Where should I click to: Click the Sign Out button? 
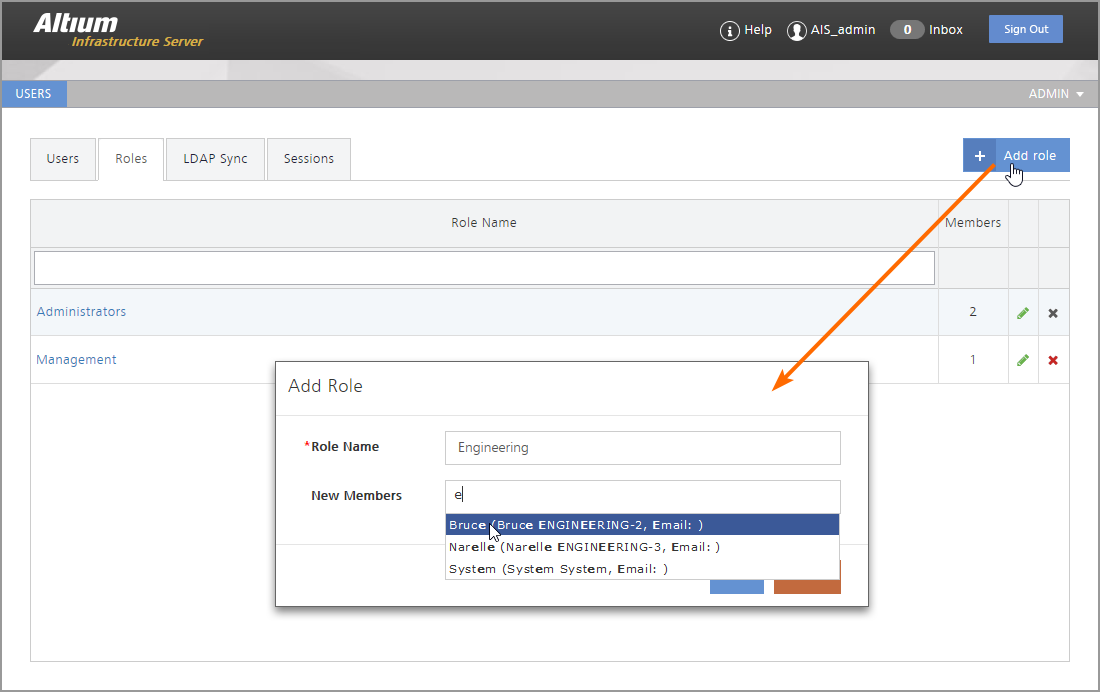tap(1026, 29)
